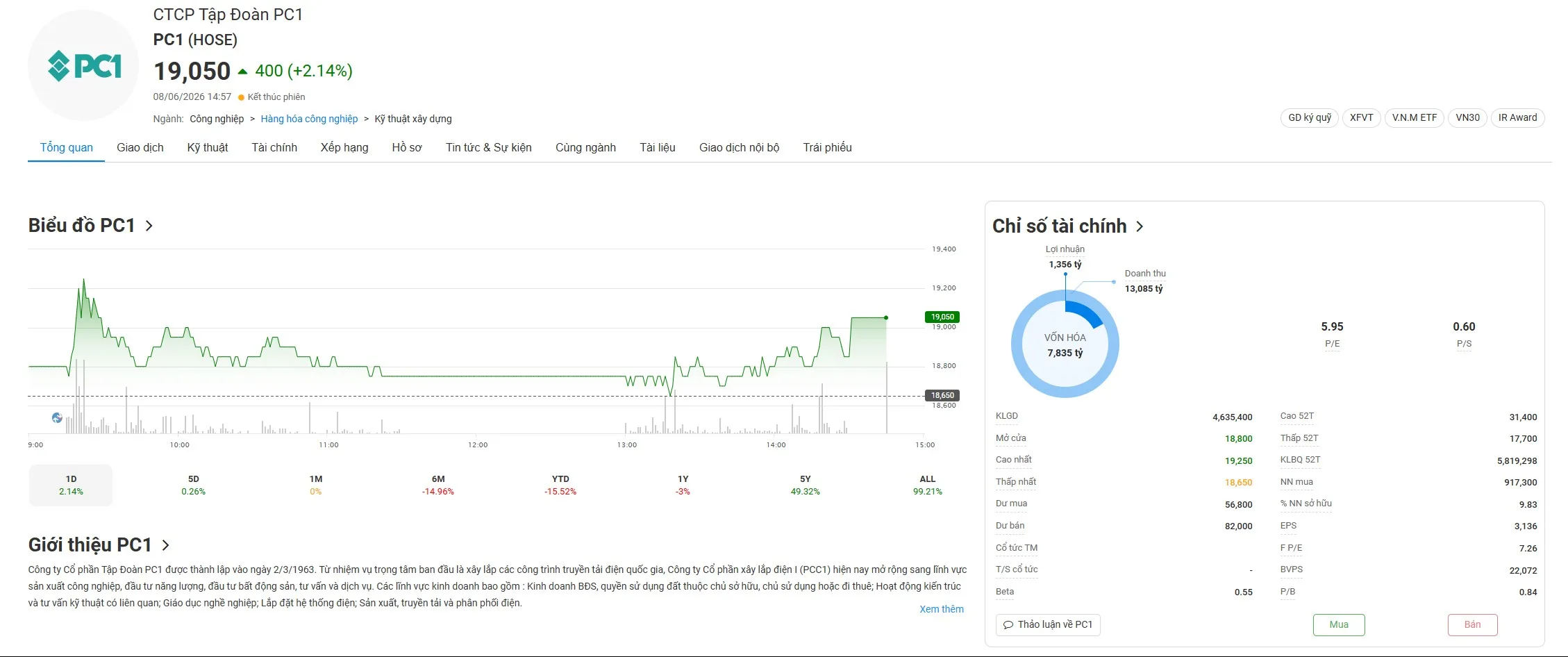Click the P/S value 0.60
Viewport: 1568px width, 657px height.
[1464, 326]
